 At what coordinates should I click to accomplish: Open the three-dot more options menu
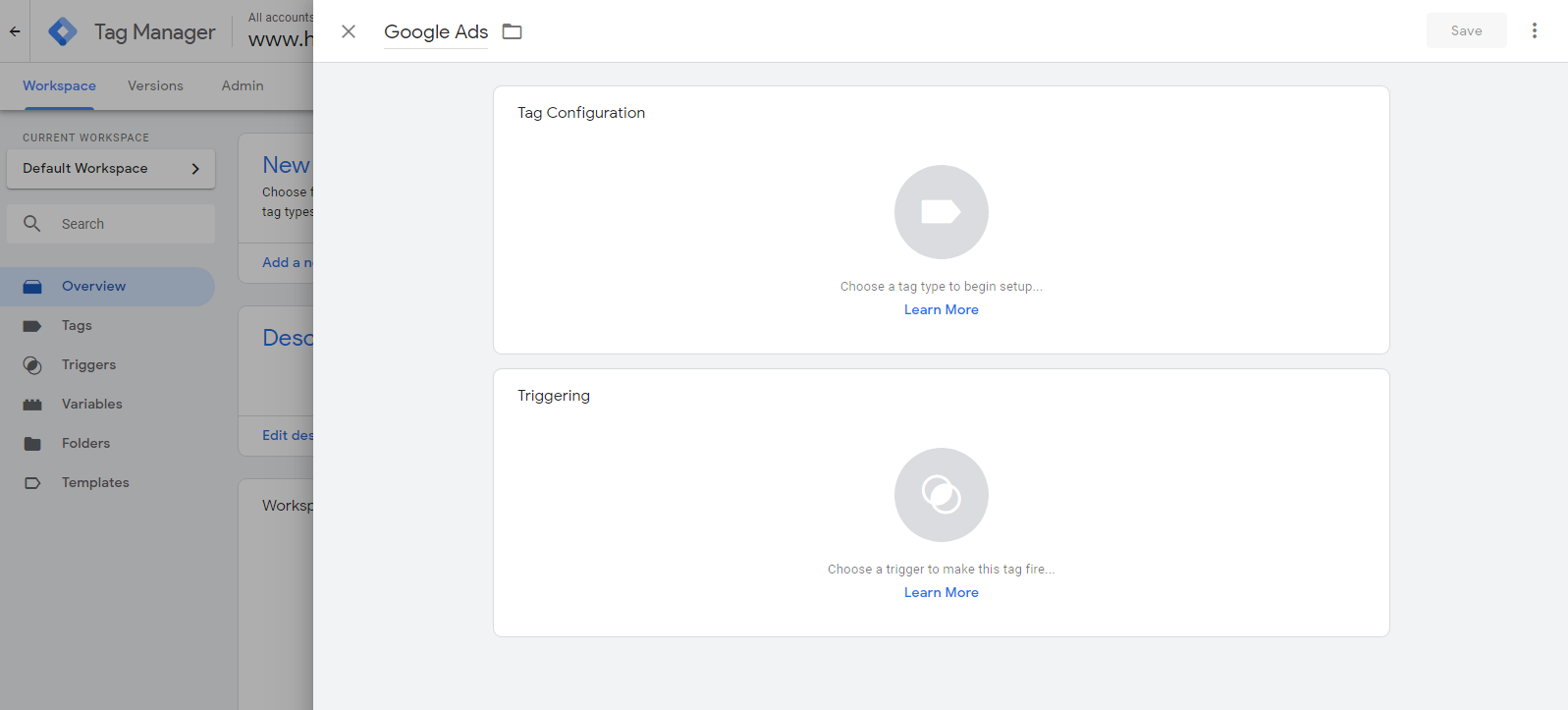point(1535,30)
